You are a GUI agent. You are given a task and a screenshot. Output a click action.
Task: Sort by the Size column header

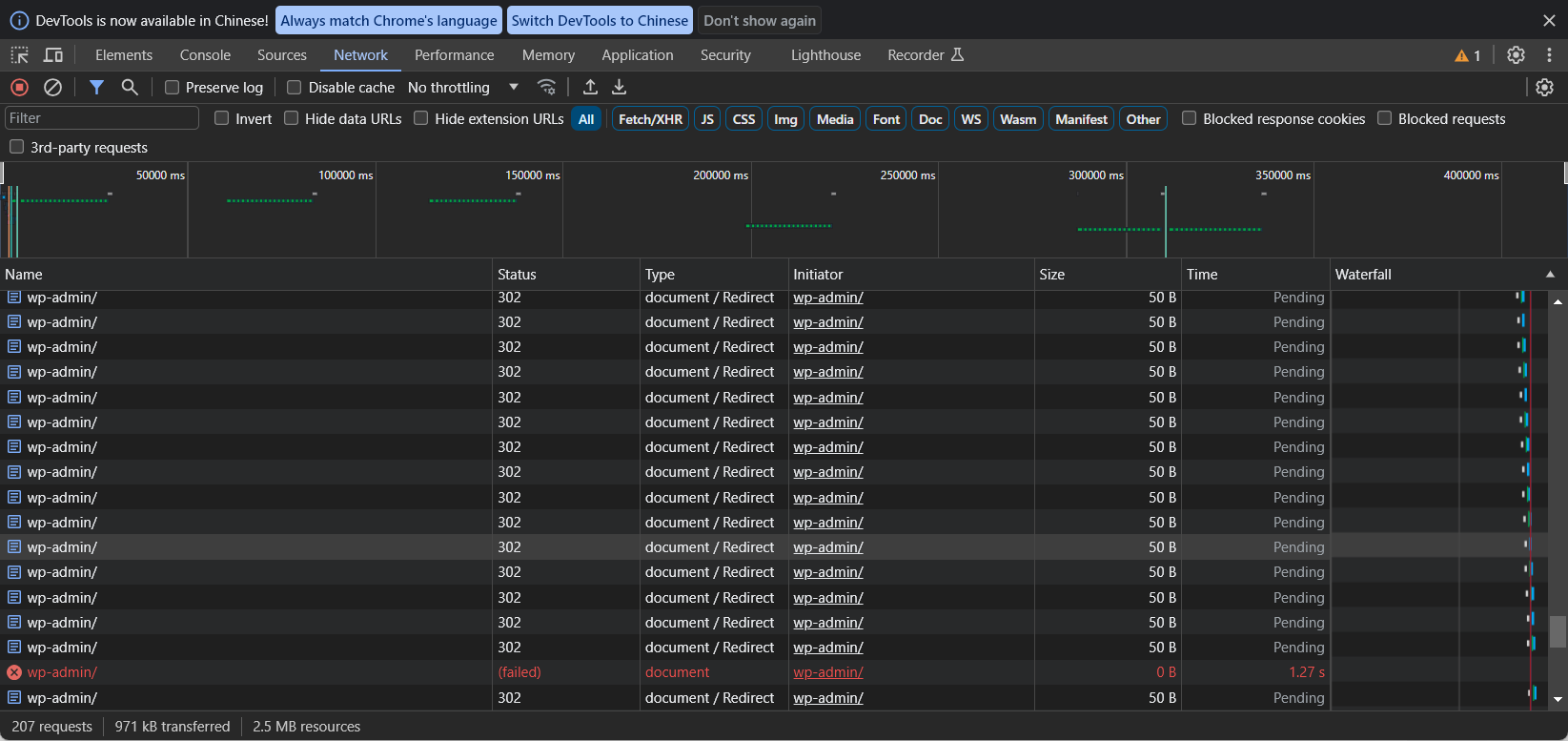coord(1108,274)
